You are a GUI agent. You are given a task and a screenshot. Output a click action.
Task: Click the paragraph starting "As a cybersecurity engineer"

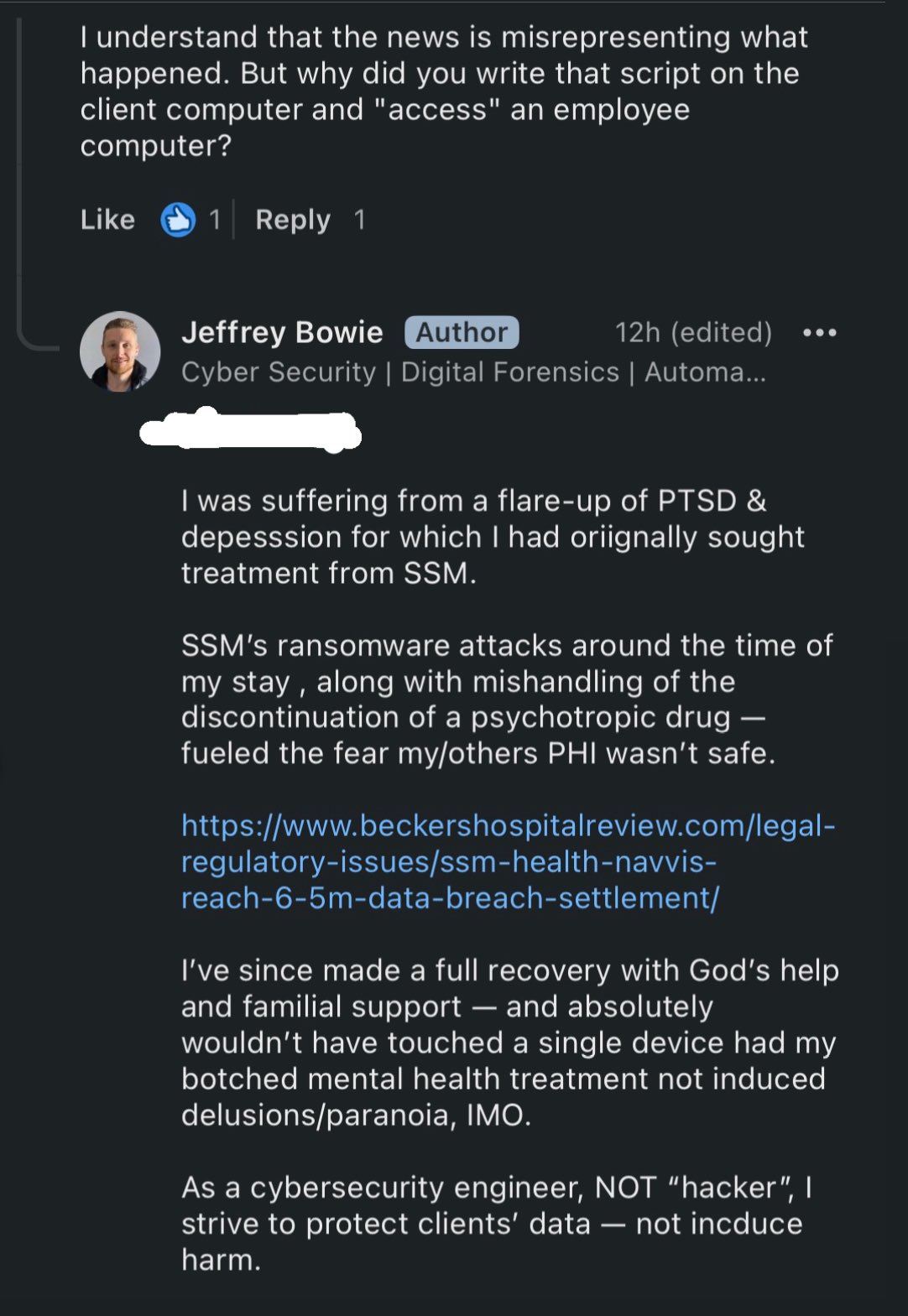point(496,1224)
